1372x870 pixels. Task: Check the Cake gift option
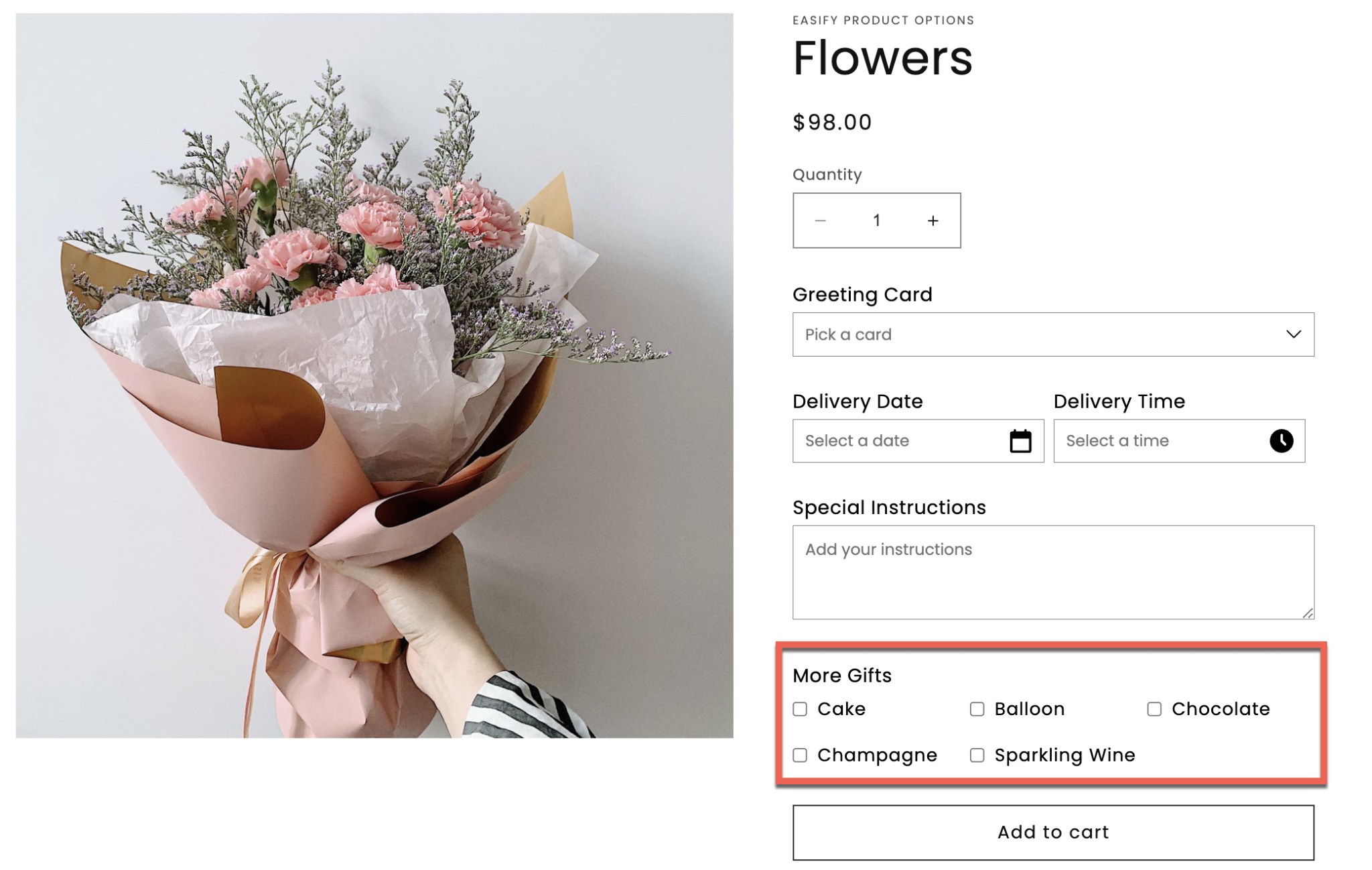(x=799, y=708)
